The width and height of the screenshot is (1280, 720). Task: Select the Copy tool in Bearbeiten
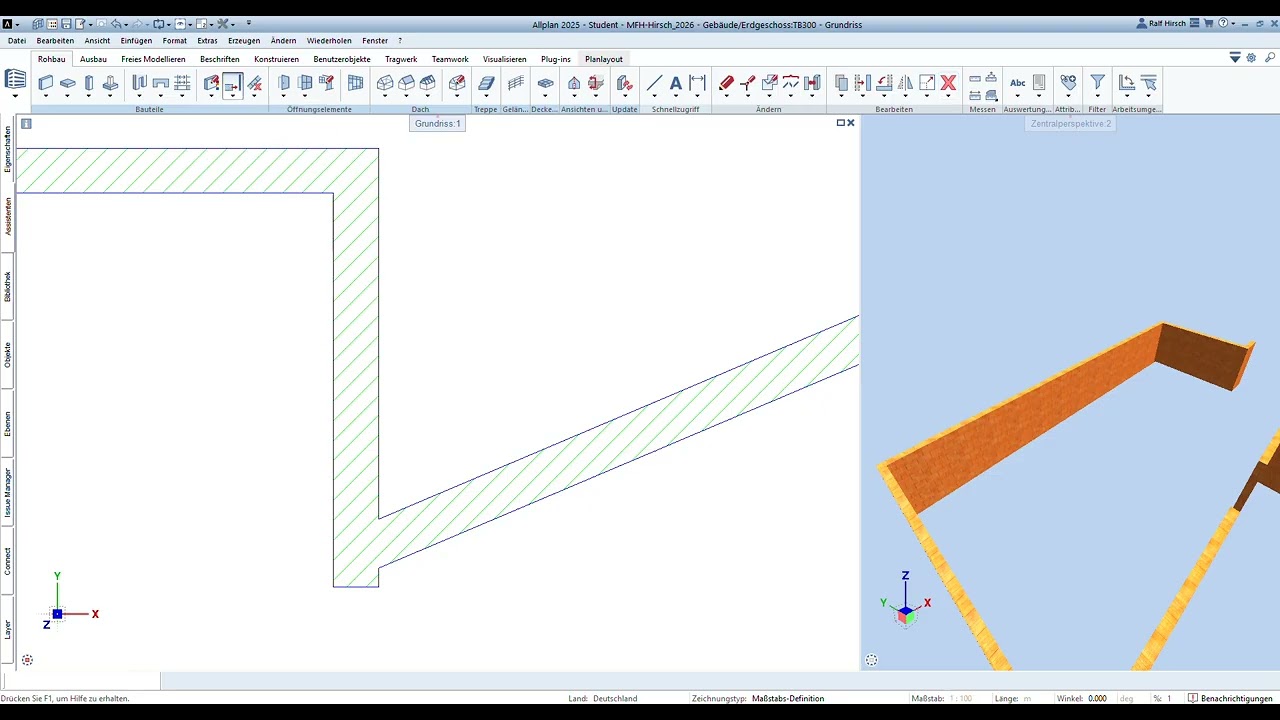(x=841, y=83)
